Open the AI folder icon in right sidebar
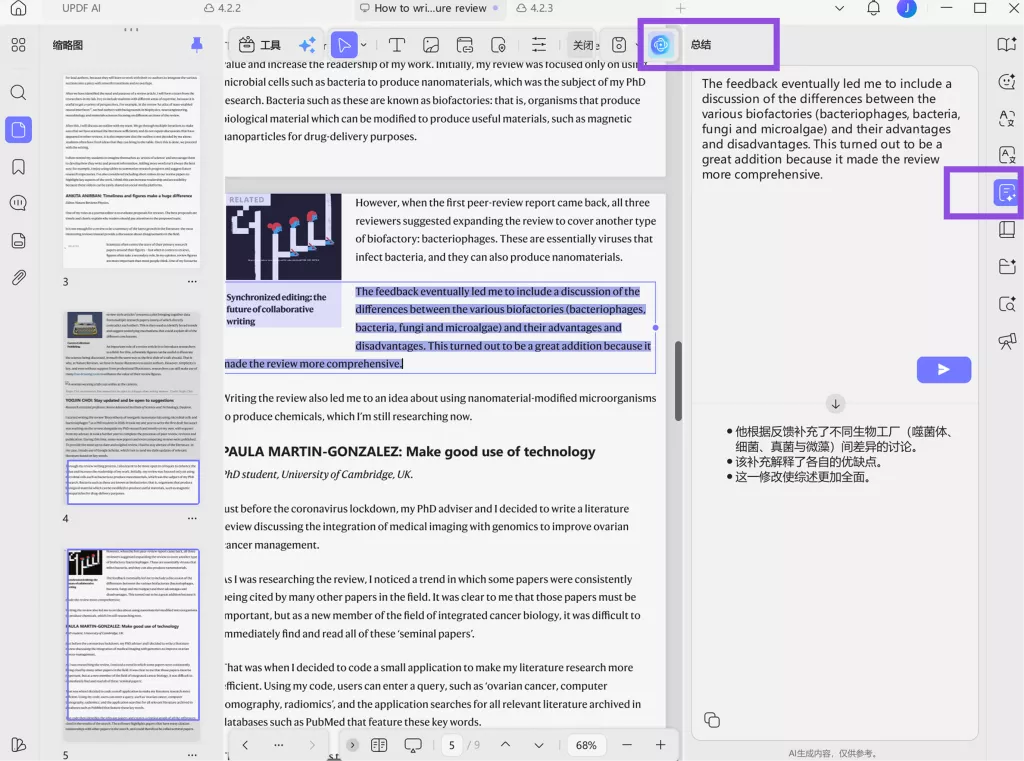The height and width of the screenshot is (761, 1024). [1006, 267]
